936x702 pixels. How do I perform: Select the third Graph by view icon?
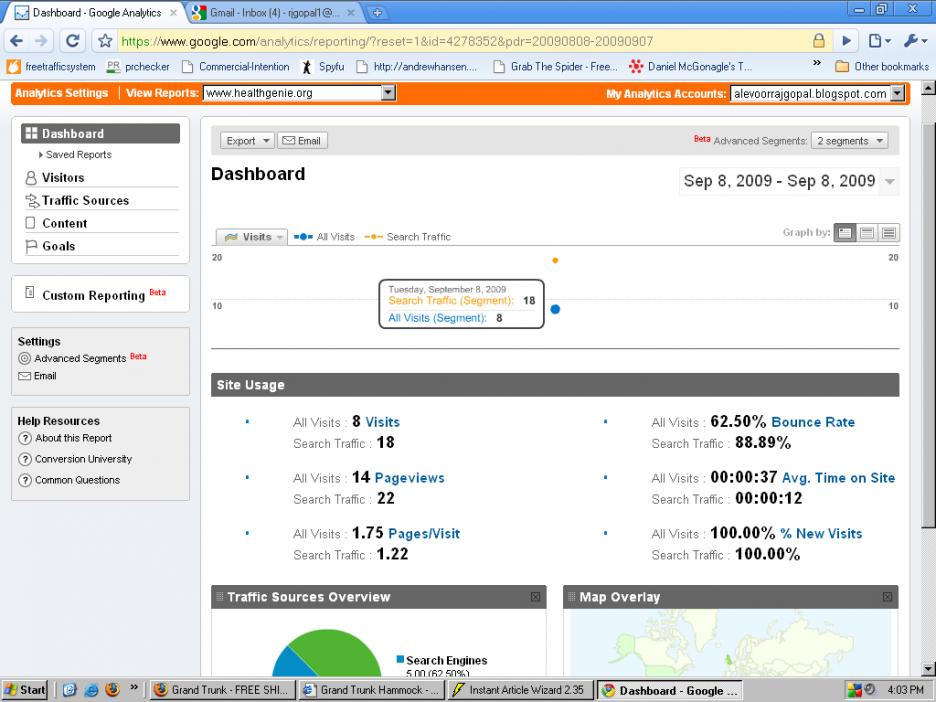point(889,233)
